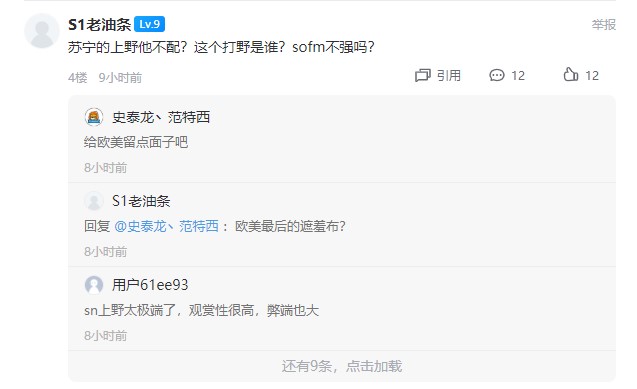The image size is (637, 389).
Task: Open comment replies bubble icon
Action: coord(496,76)
